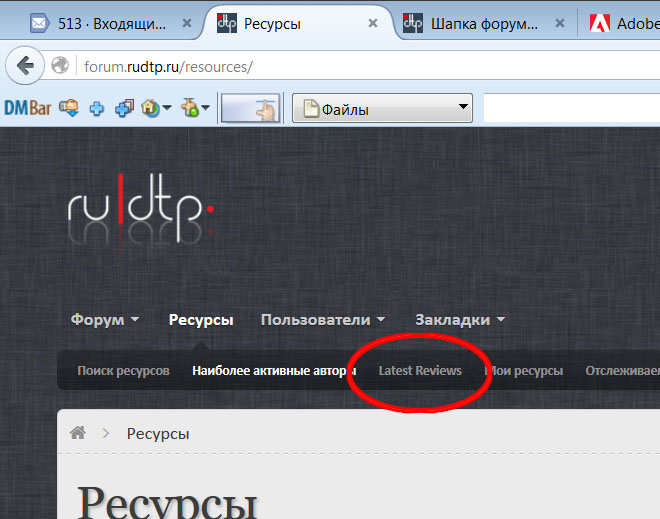Click the DMBar search input field

572,108
